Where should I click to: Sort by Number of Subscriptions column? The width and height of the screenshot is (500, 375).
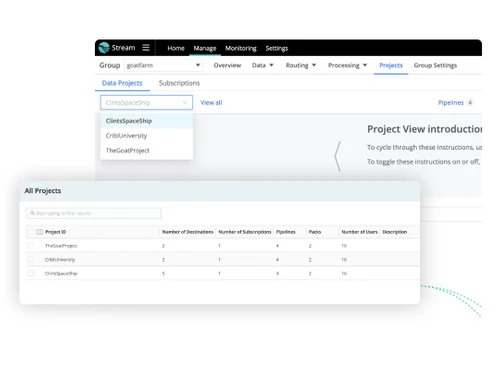(x=245, y=232)
